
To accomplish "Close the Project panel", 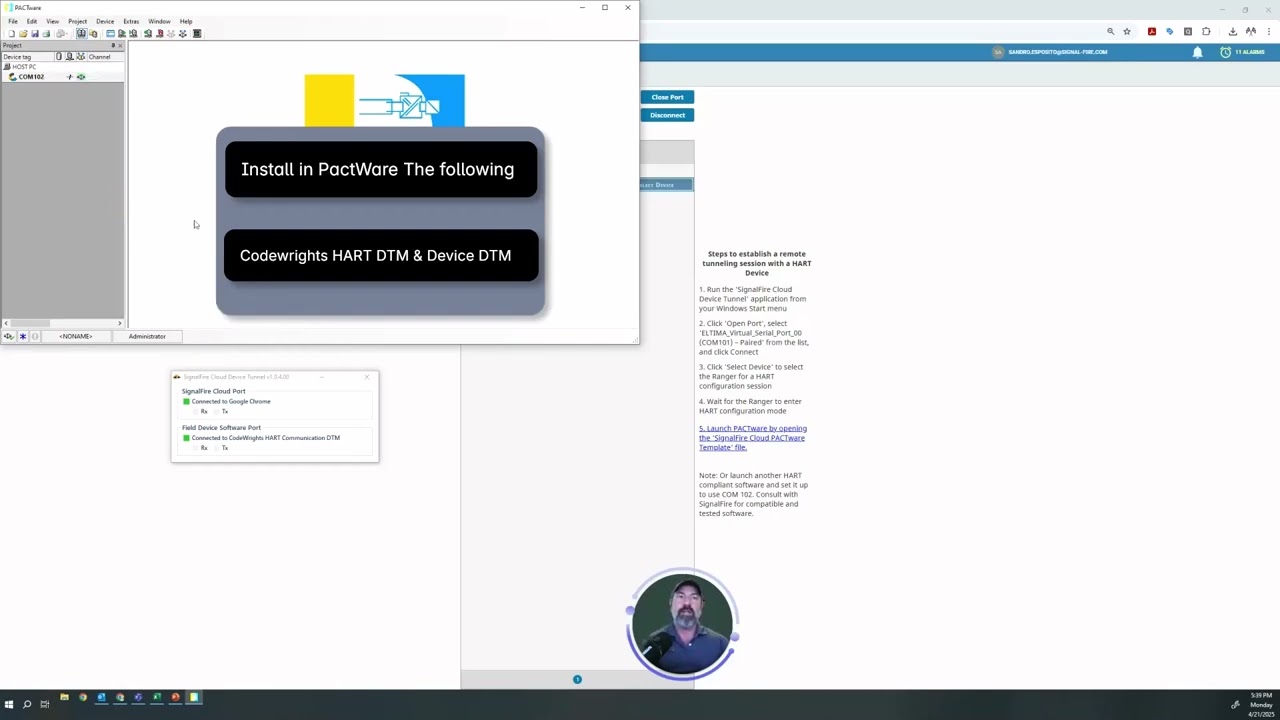I will (x=120, y=45).
